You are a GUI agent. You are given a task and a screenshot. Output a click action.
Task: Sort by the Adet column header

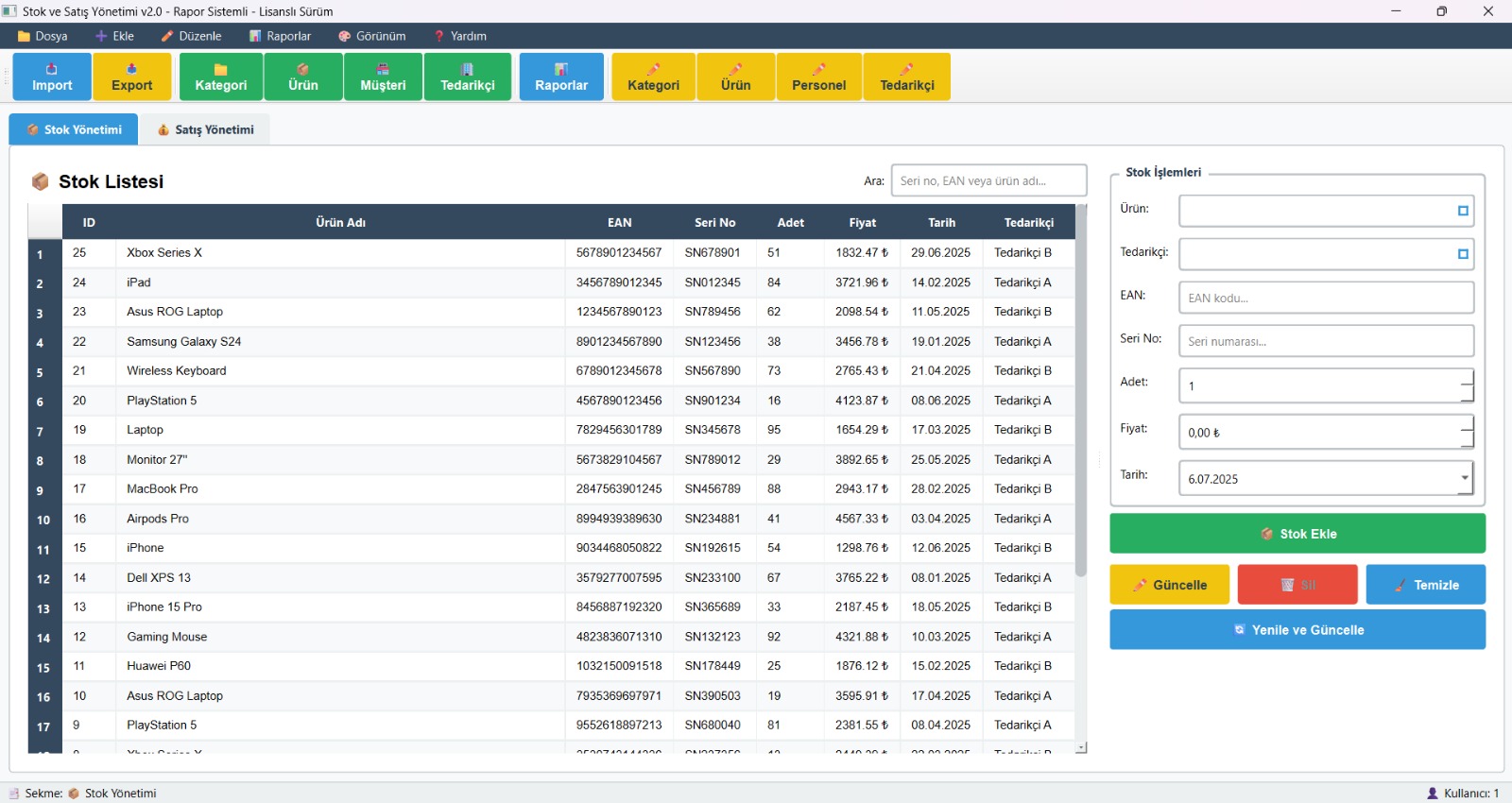[791, 223]
